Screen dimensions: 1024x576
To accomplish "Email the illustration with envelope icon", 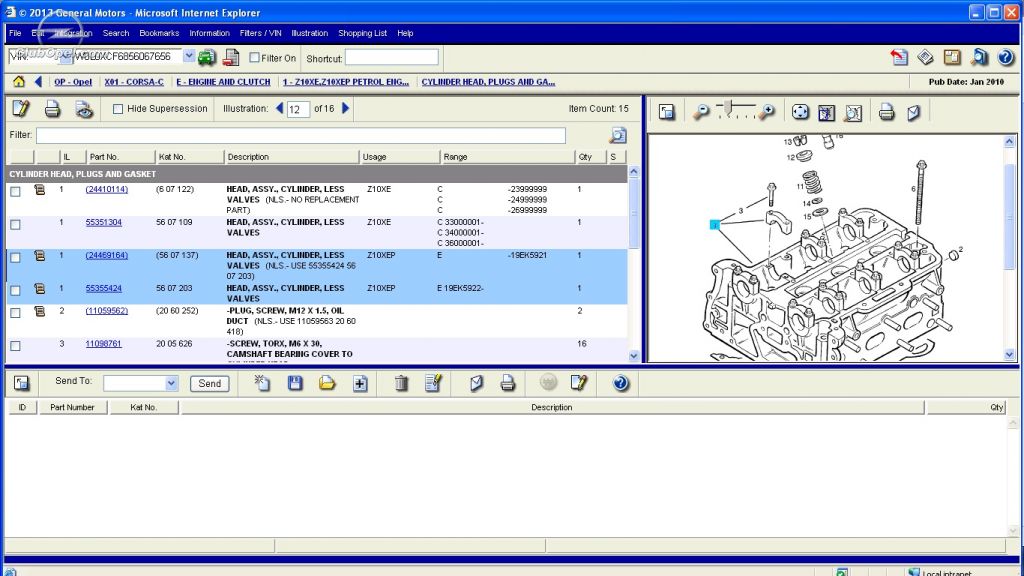I will pyautogui.click(x=914, y=112).
